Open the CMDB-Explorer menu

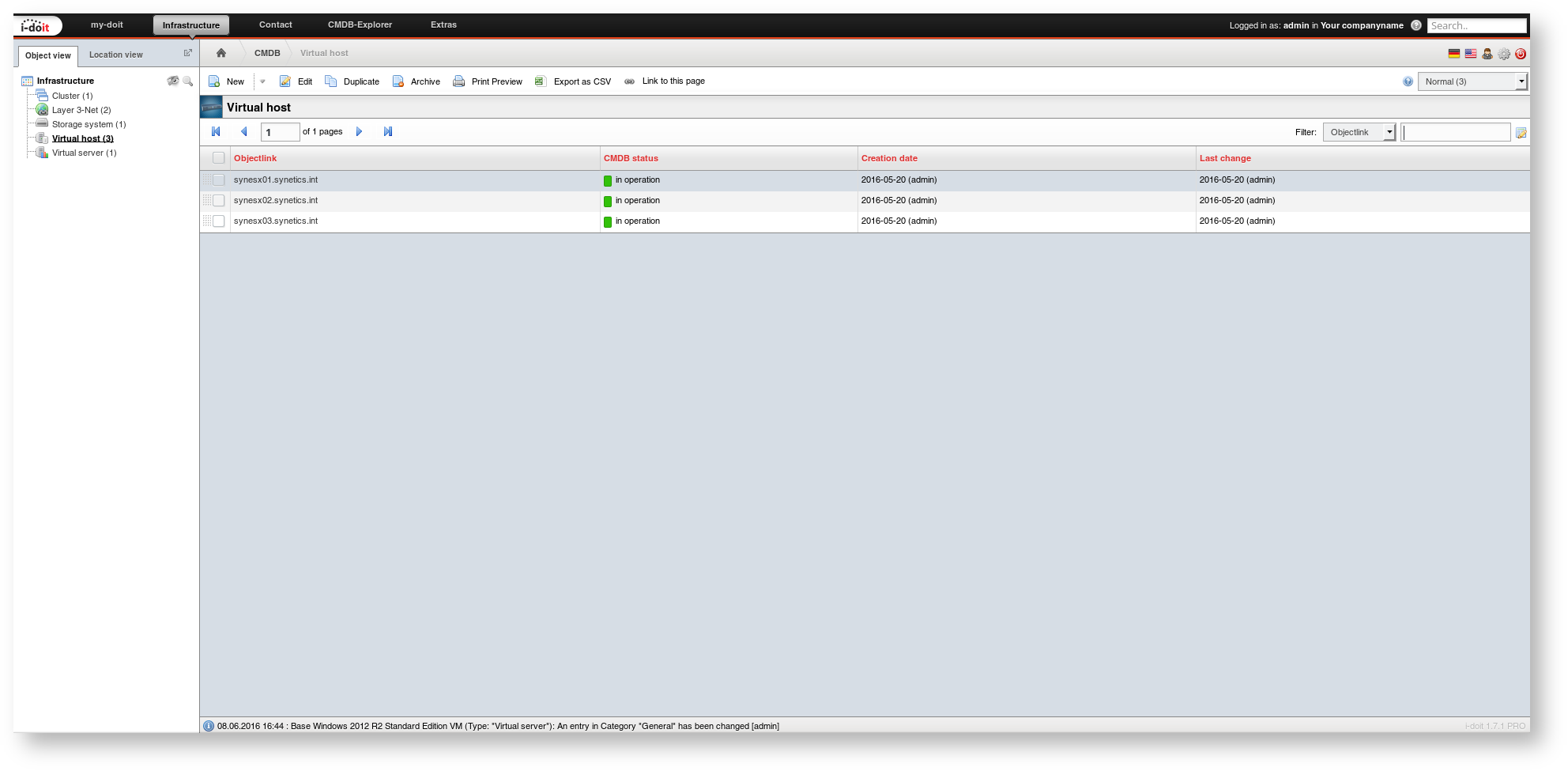point(360,25)
